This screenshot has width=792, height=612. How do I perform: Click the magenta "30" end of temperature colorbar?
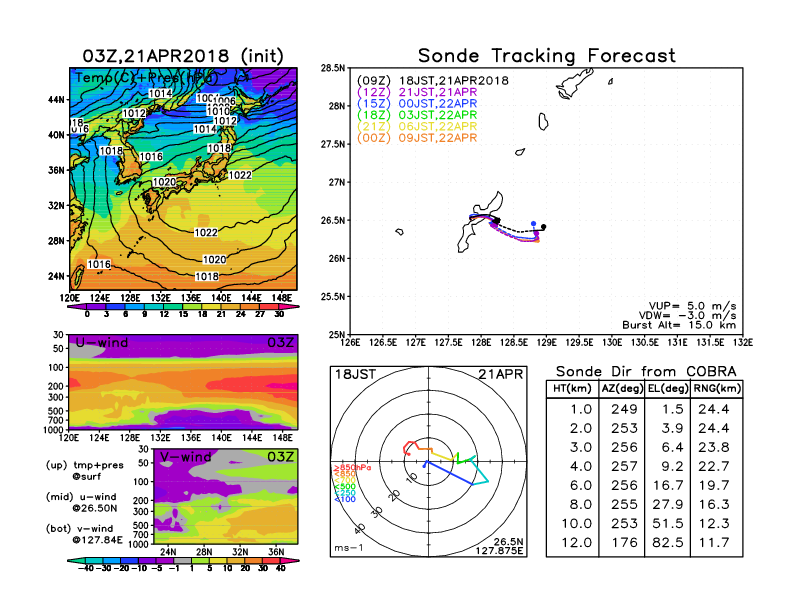289,307
